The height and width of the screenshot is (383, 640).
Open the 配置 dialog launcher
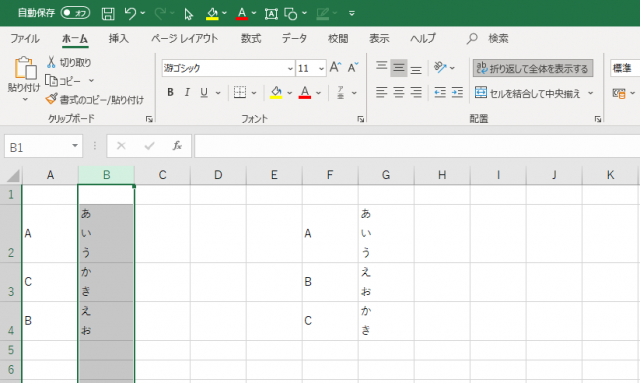pyautogui.click(x=598, y=119)
